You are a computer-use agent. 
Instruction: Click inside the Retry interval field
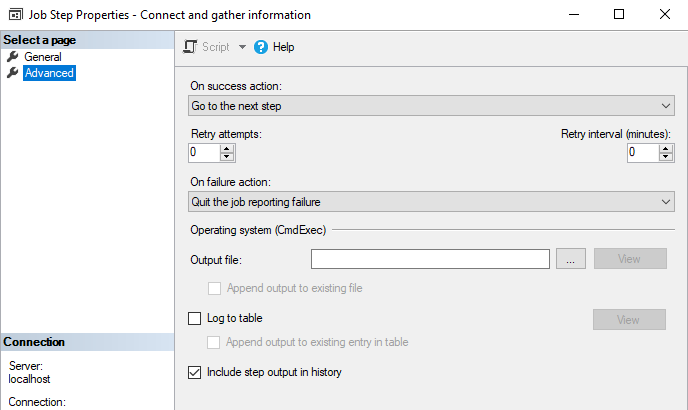tap(643, 153)
